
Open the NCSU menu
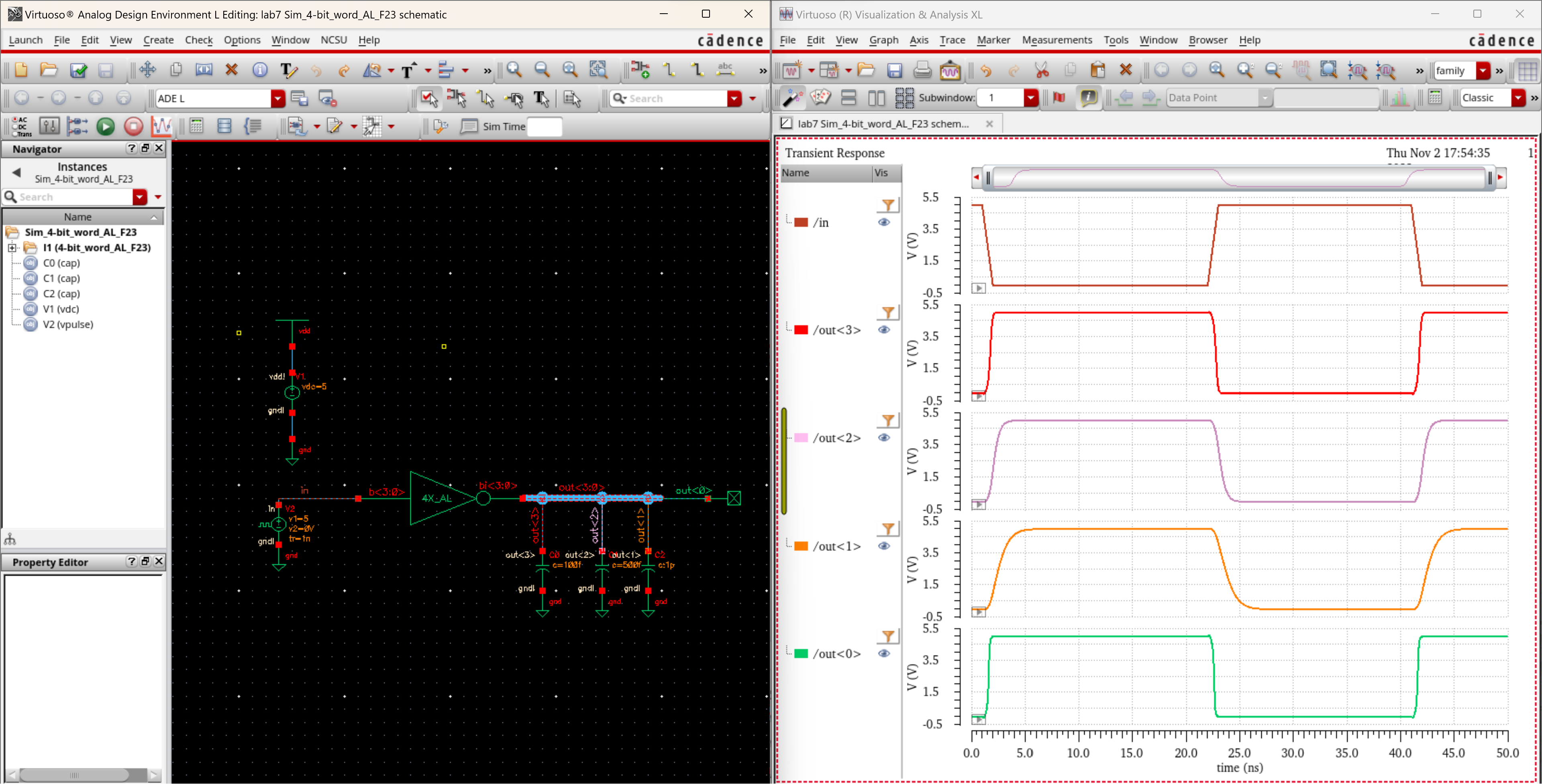tap(333, 40)
